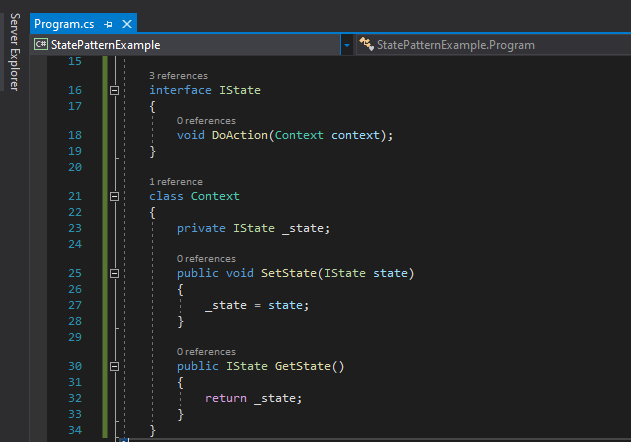Click the C# project icon in navigation bar
Viewport: 631px width, 442px height.
(x=41, y=44)
